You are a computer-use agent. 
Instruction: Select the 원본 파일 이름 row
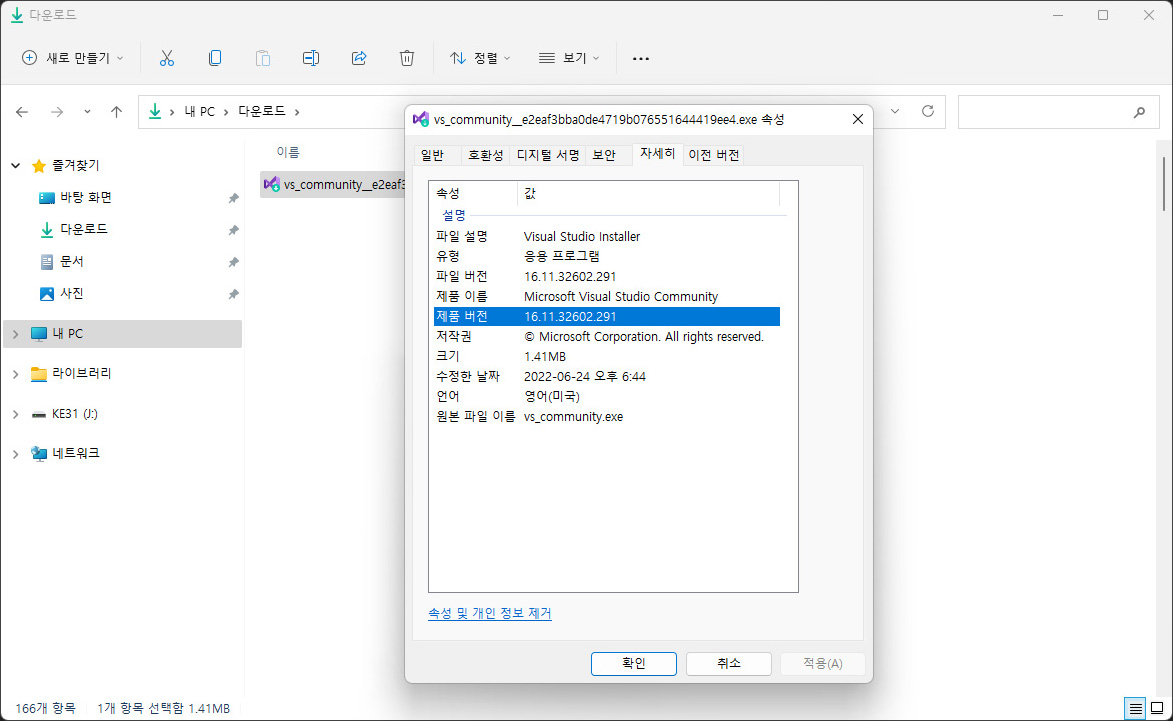coord(607,417)
